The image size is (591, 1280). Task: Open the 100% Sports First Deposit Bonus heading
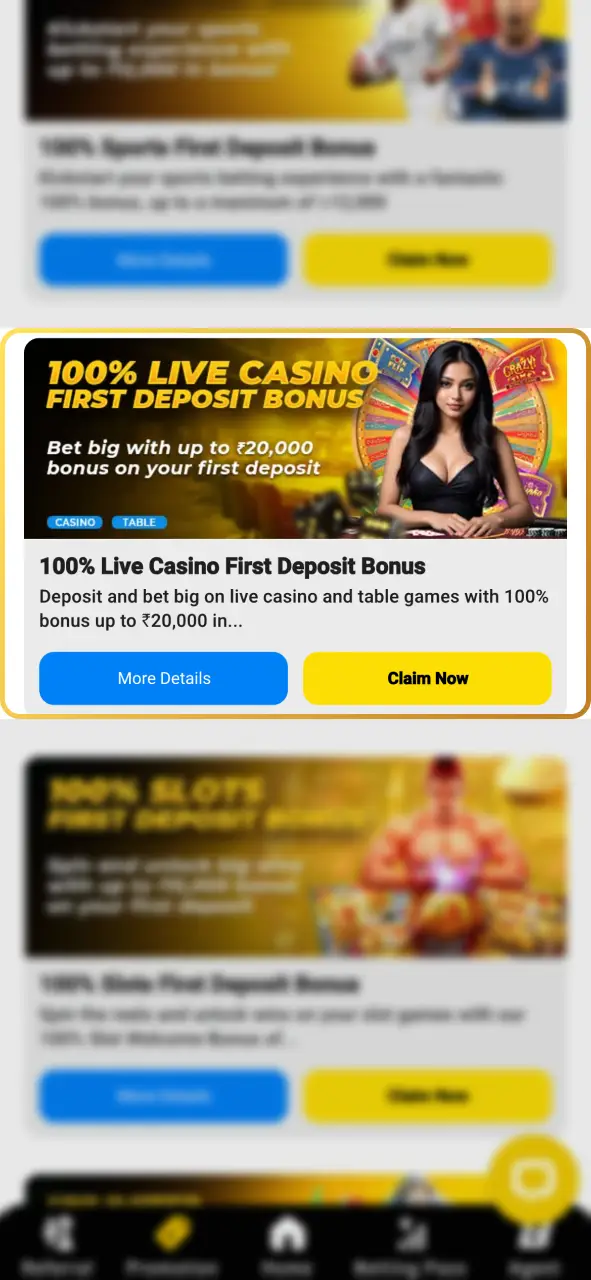pos(207,148)
